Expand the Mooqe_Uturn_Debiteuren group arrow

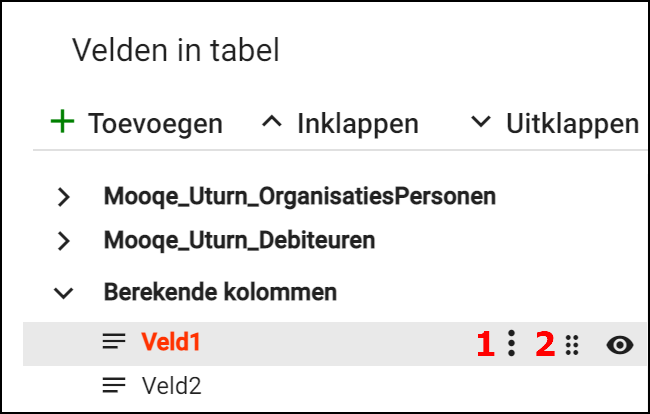65,241
